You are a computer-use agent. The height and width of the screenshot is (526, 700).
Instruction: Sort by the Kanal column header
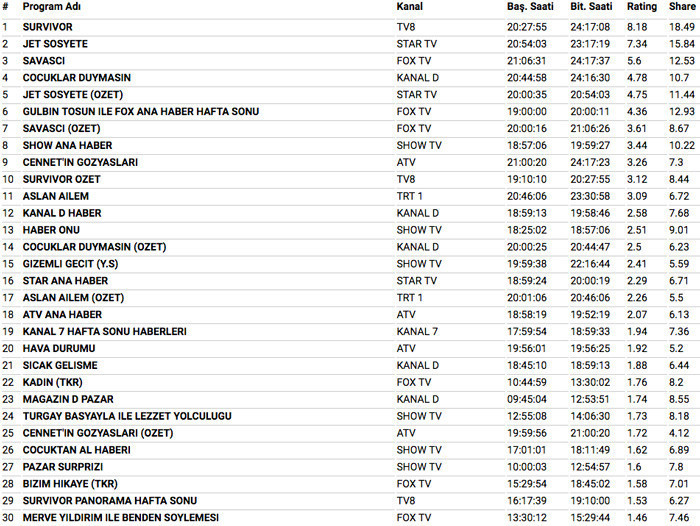pyautogui.click(x=410, y=7)
